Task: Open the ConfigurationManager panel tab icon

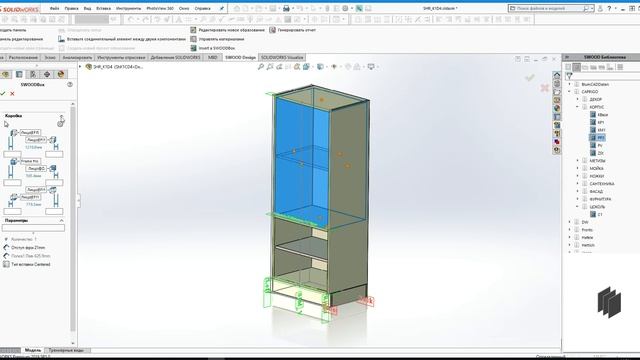Action: [33, 74]
